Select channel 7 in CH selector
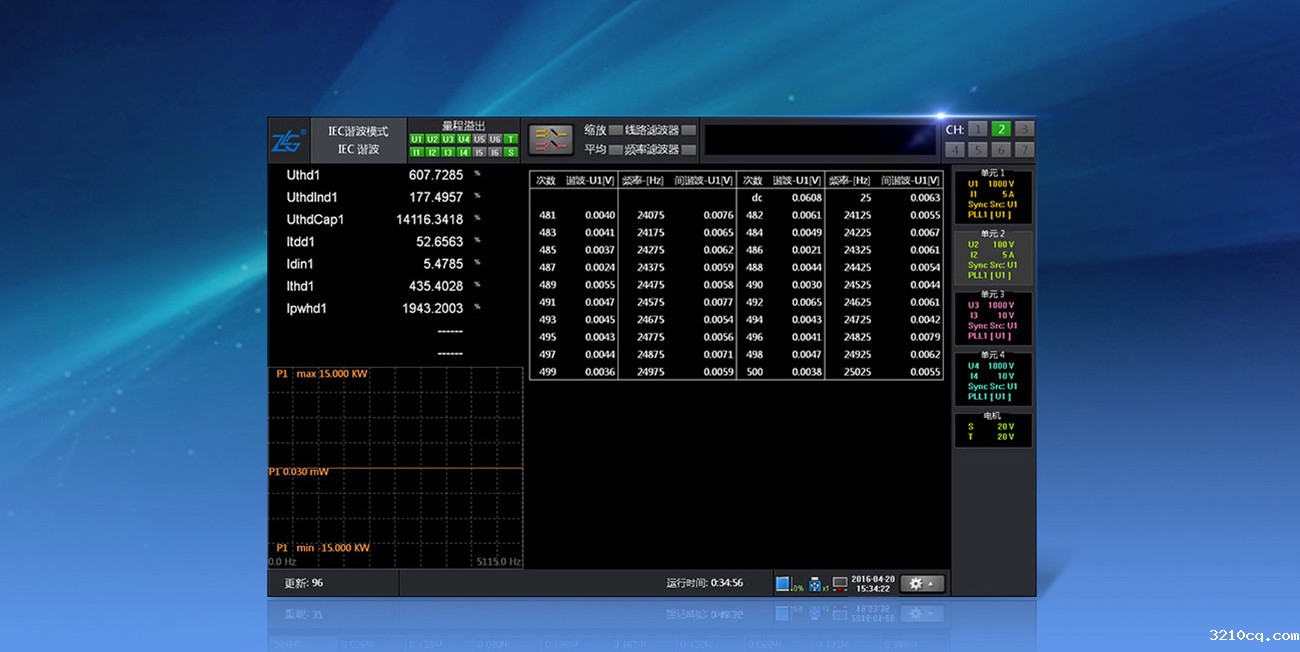 (1023, 150)
